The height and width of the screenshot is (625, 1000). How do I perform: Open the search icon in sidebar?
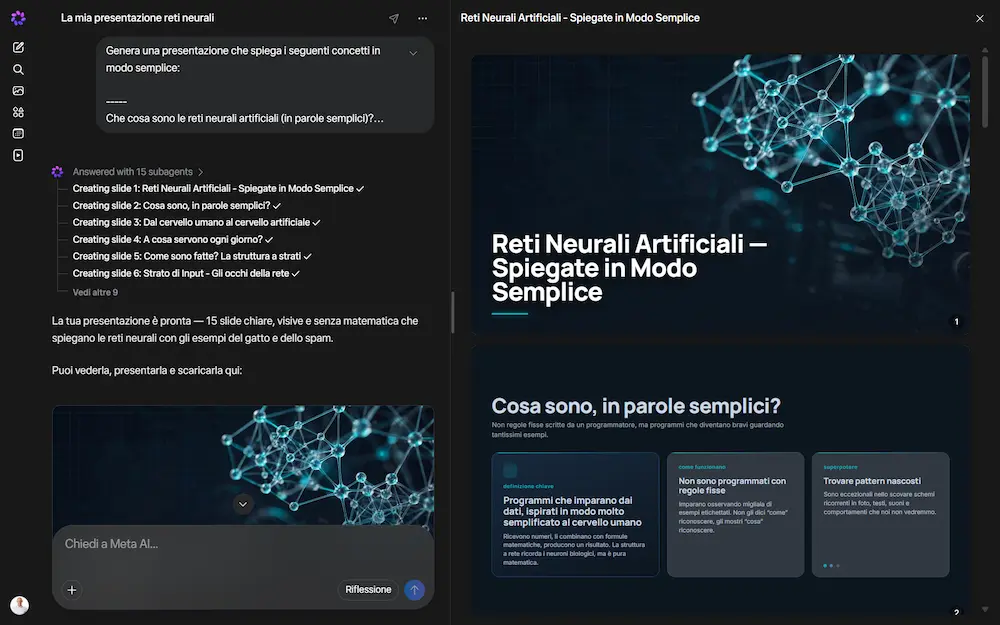(18, 70)
